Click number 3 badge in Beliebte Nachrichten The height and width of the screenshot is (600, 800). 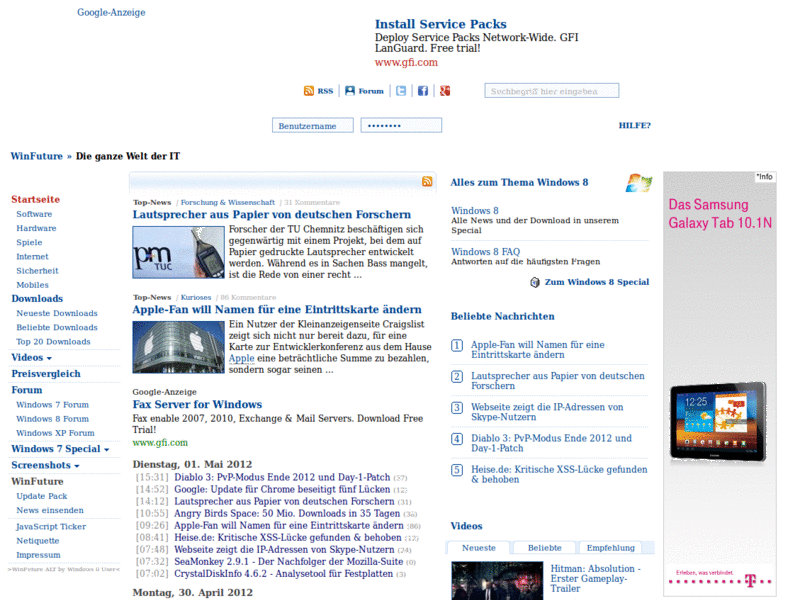click(x=457, y=408)
